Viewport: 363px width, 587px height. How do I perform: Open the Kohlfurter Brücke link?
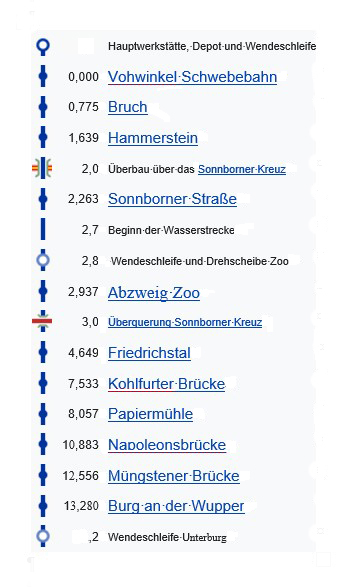(167, 384)
